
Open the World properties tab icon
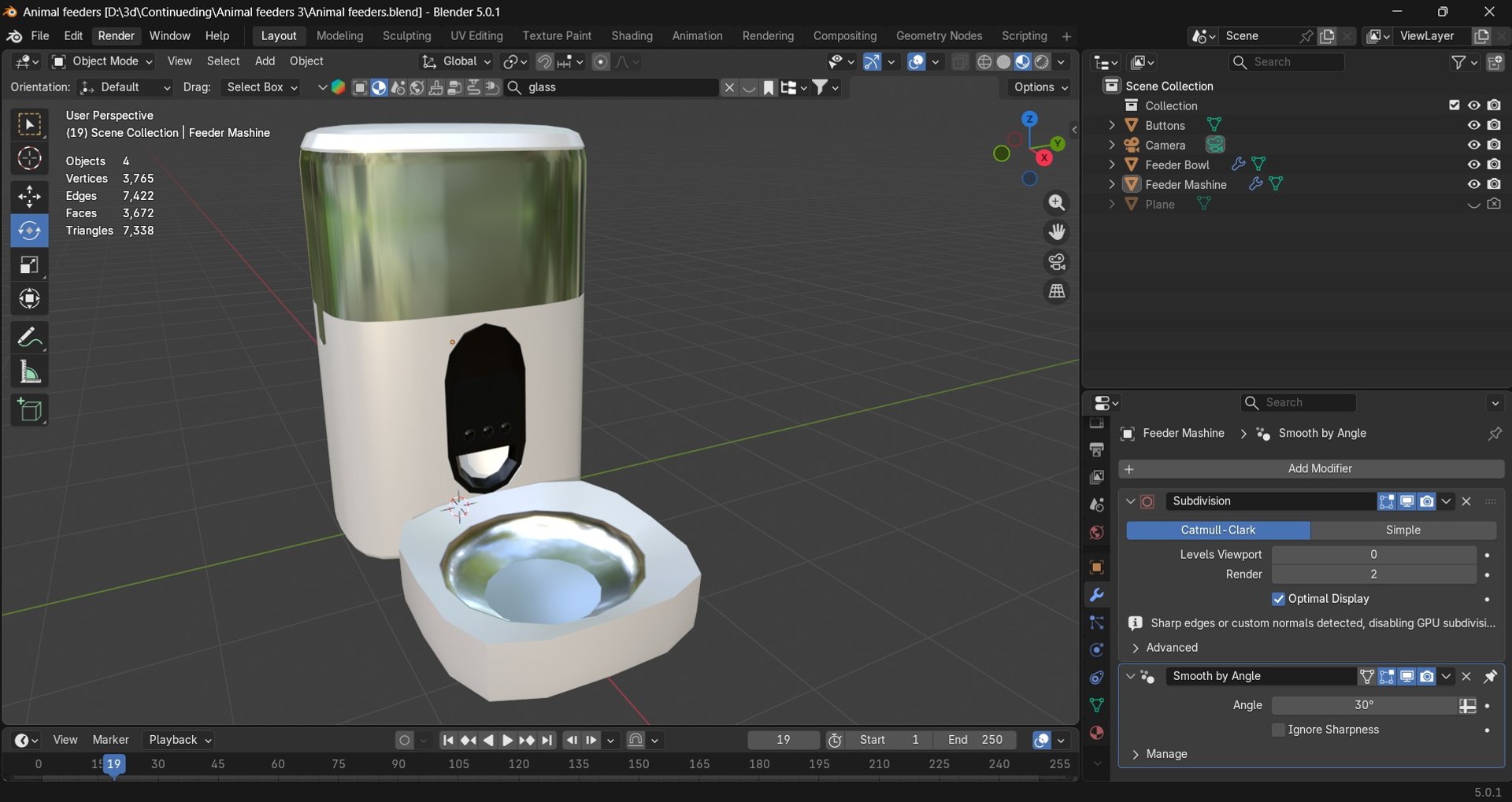tap(1096, 533)
